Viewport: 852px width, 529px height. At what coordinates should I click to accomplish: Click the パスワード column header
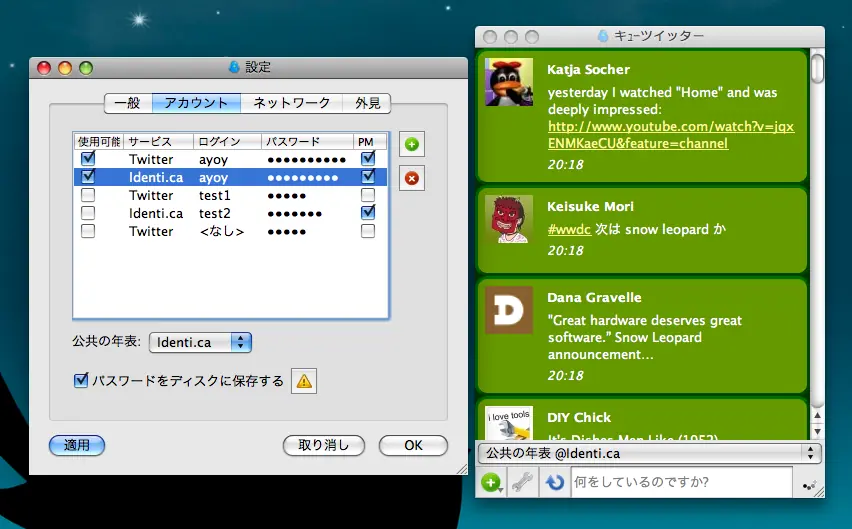307,142
